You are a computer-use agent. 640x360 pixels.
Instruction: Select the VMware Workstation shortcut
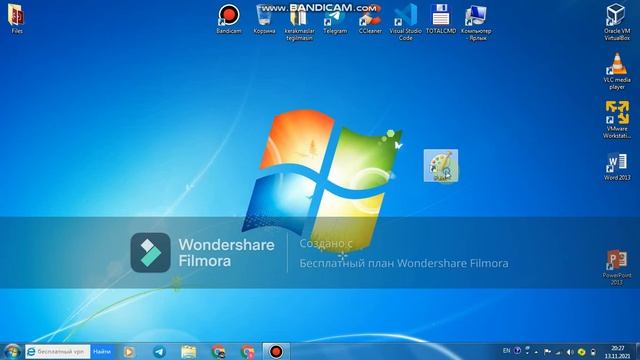[x=617, y=120]
